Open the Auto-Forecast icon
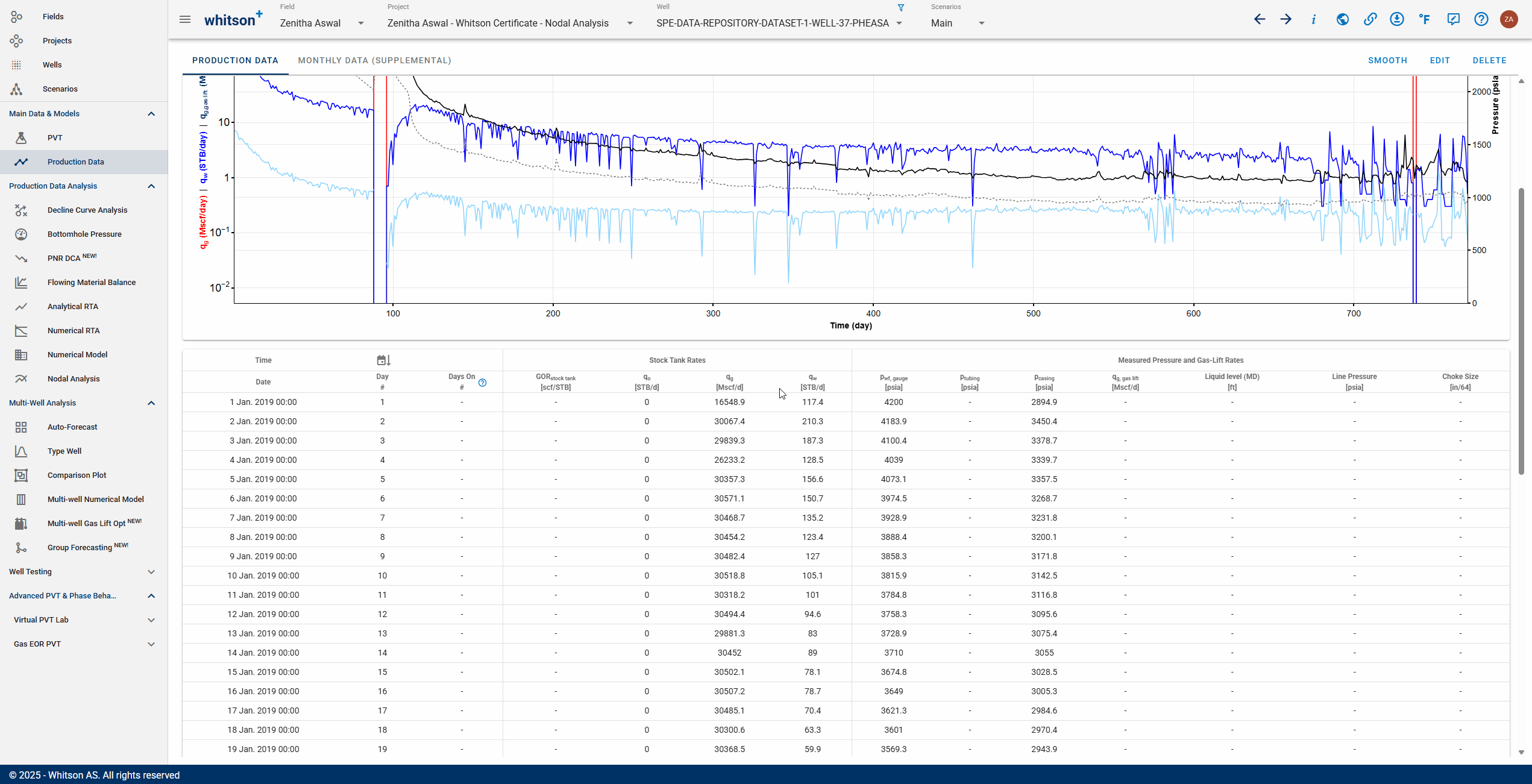The height and width of the screenshot is (784, 1532). [21, 427]
